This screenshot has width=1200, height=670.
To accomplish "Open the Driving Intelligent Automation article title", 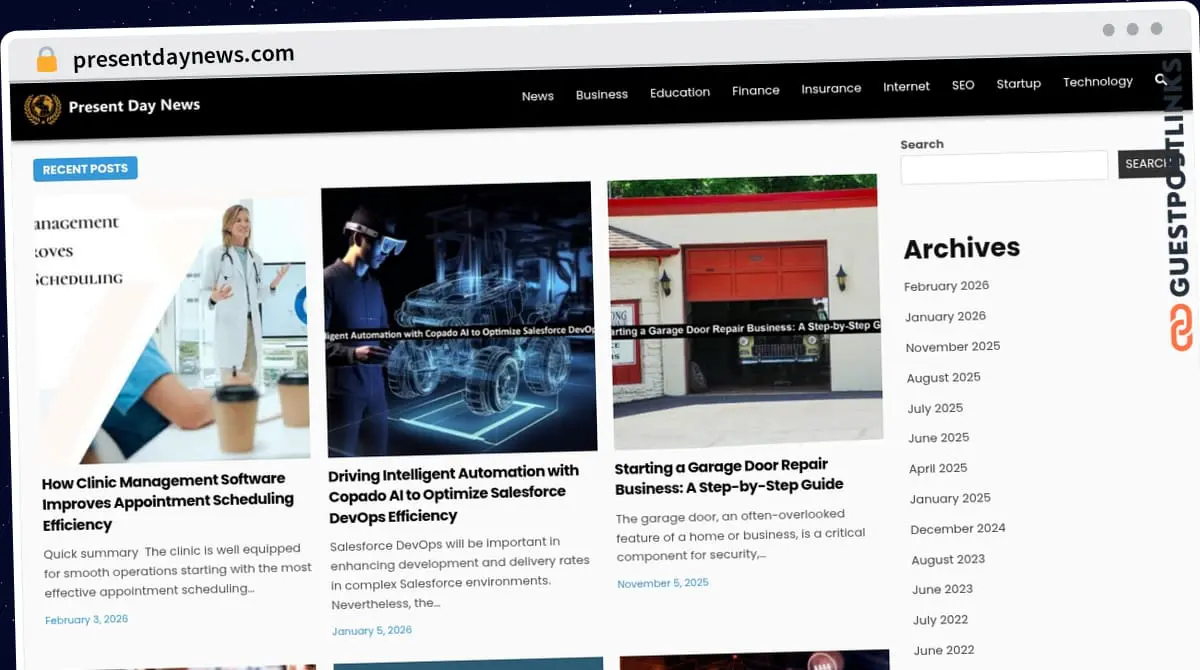I will click(x=453, y=494).
